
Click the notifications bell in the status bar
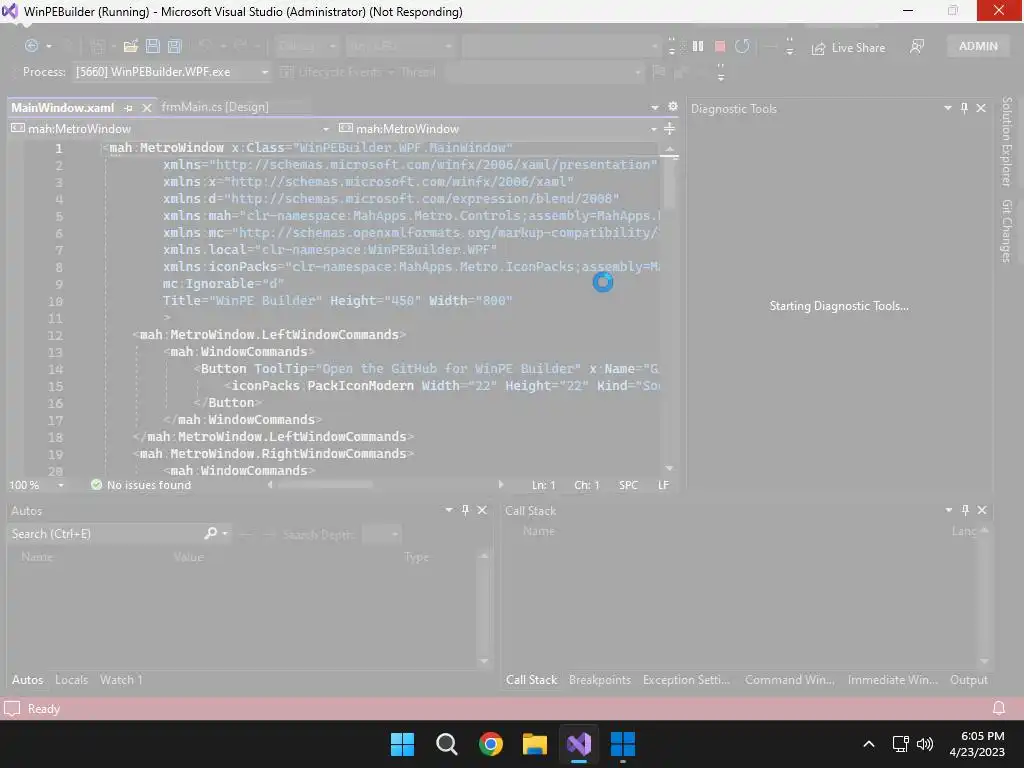(x=999, y=709)
